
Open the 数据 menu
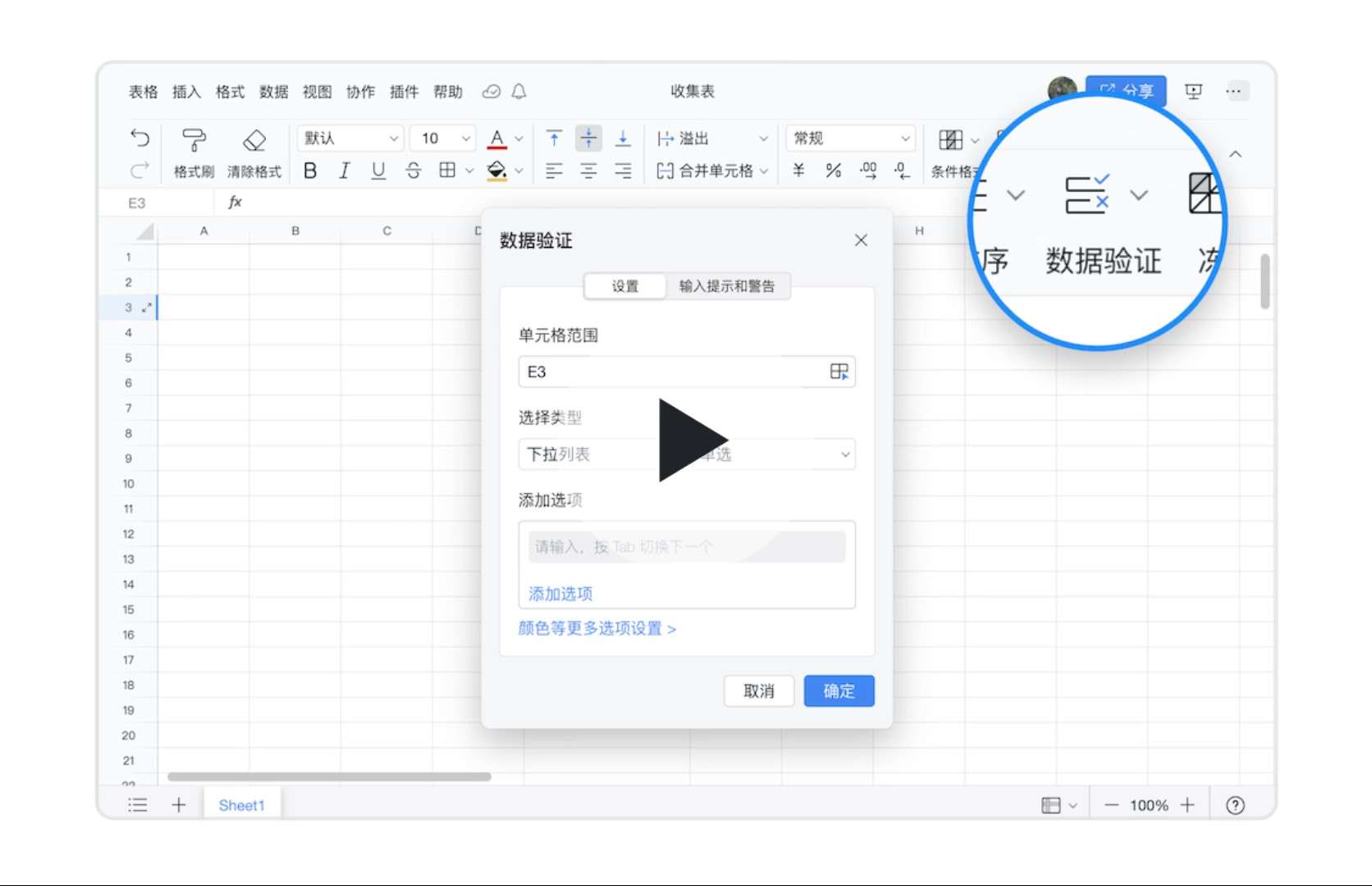tap(273, 91)
